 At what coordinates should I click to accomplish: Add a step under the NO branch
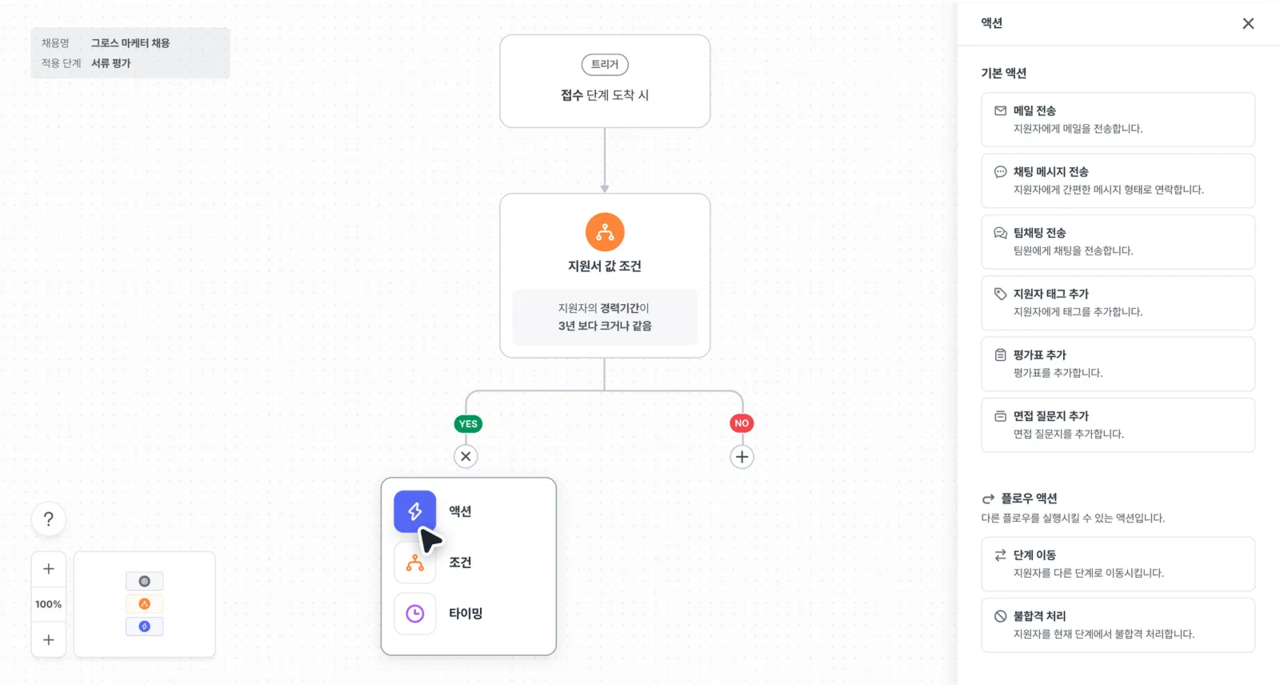tap(741, 457)
